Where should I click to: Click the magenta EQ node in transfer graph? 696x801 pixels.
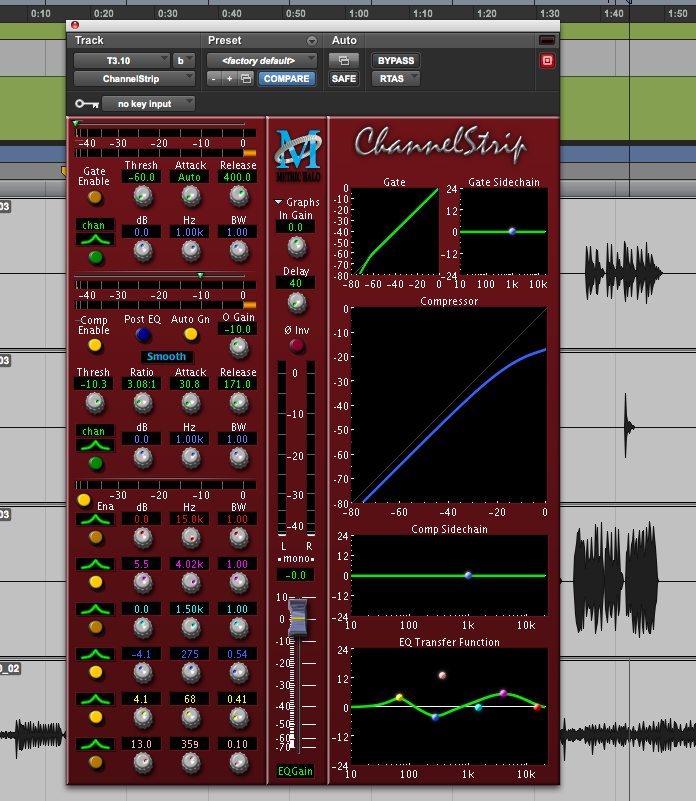pos(503,694)
